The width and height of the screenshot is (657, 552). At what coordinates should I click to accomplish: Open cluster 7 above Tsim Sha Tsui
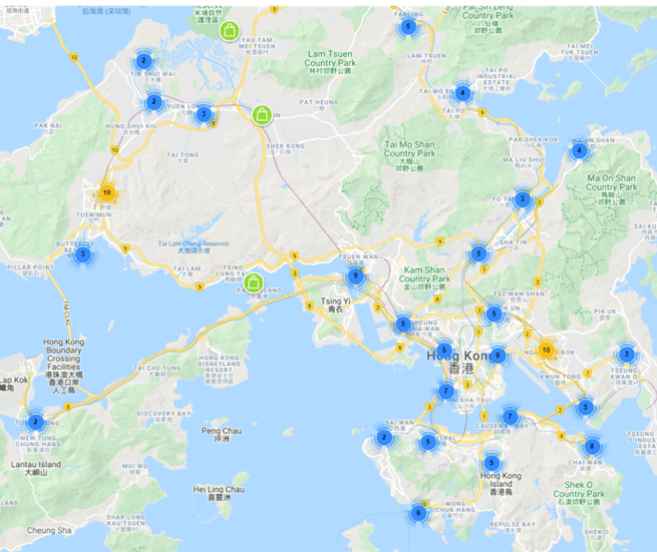[x=446, y=391]
